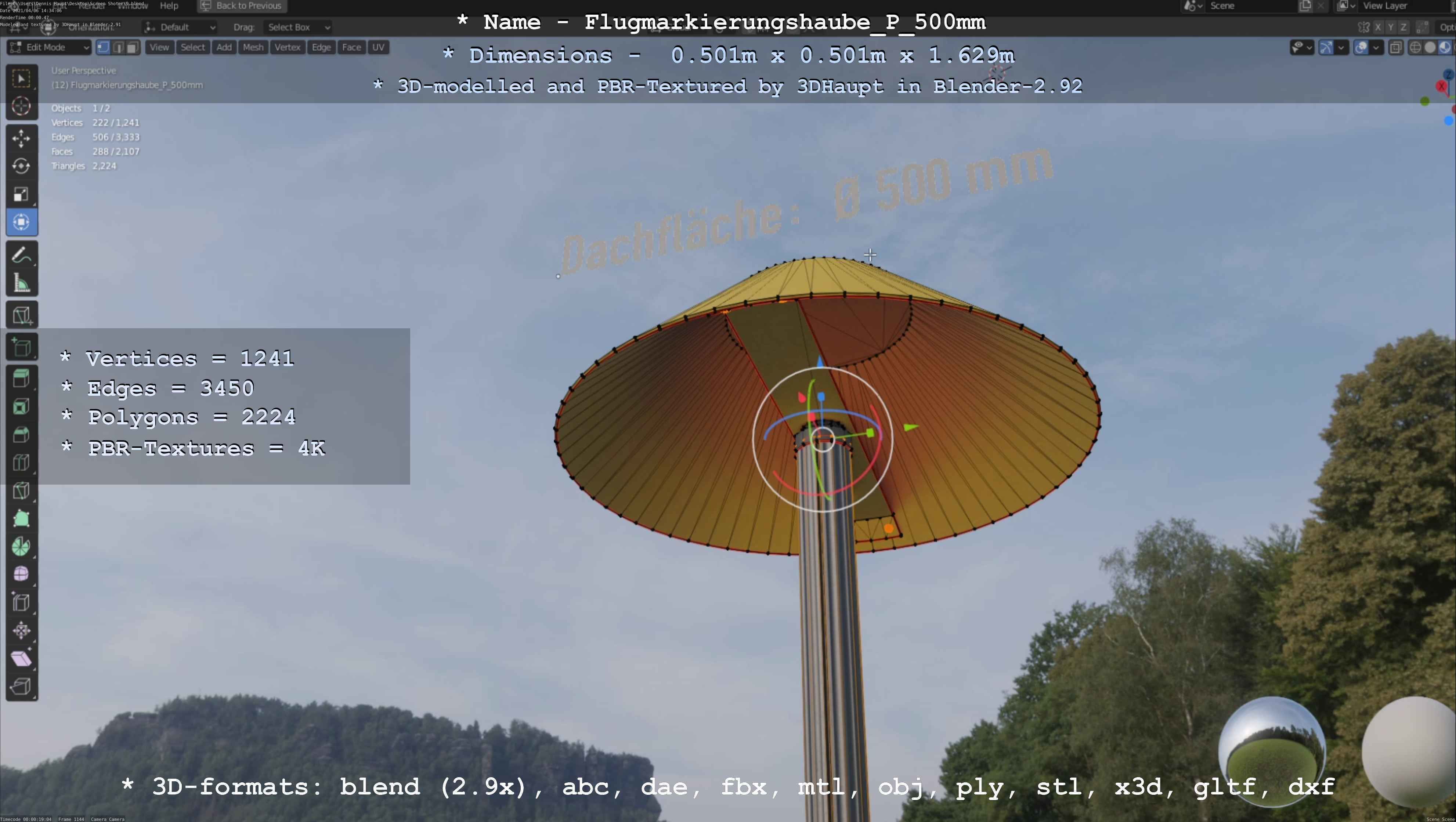Image resolution: width=1456 pixels, height=822 pixels.
Task: Select the Scale tool
Action: point(21,194)
